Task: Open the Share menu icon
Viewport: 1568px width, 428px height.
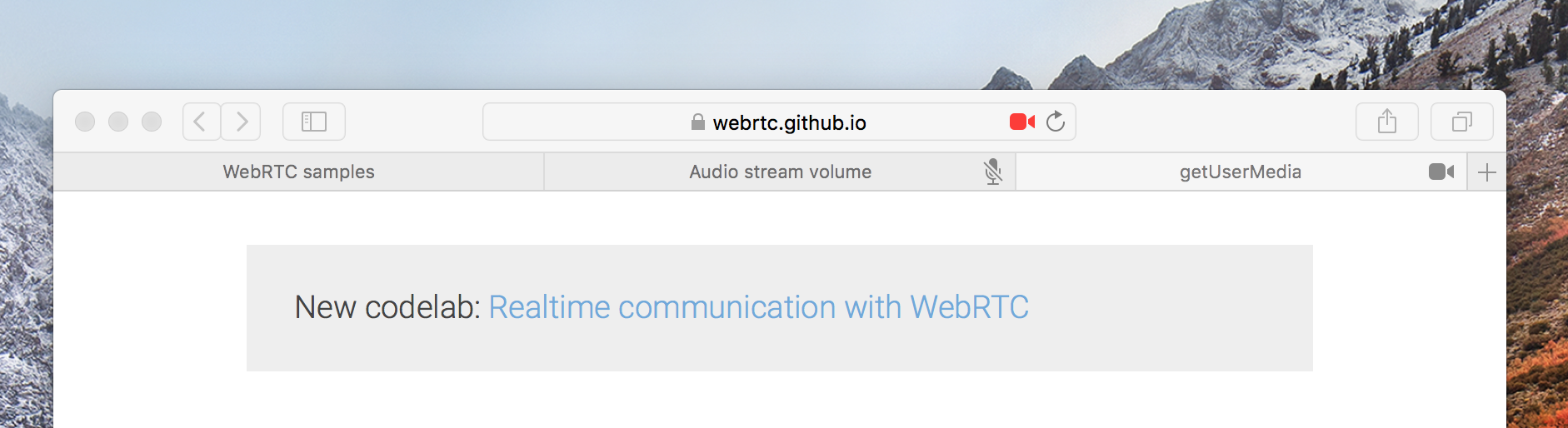Action: pos(1387,122)
